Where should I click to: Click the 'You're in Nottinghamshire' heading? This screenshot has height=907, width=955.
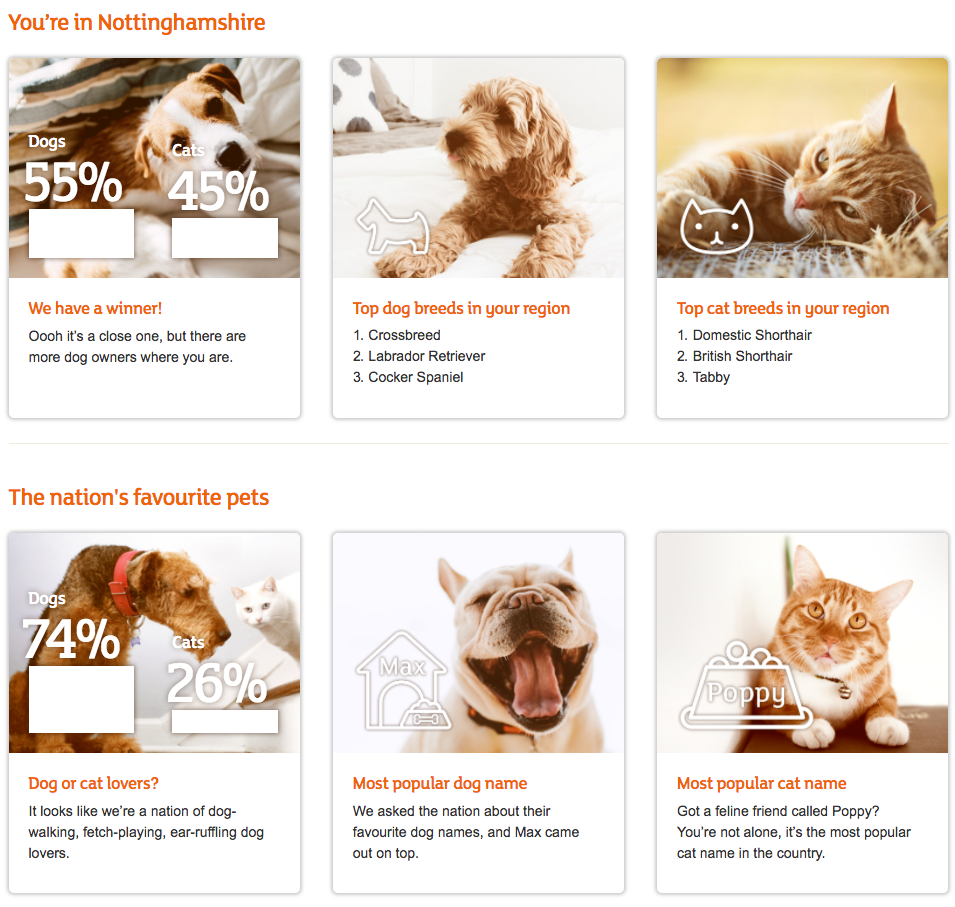[137, 22]
